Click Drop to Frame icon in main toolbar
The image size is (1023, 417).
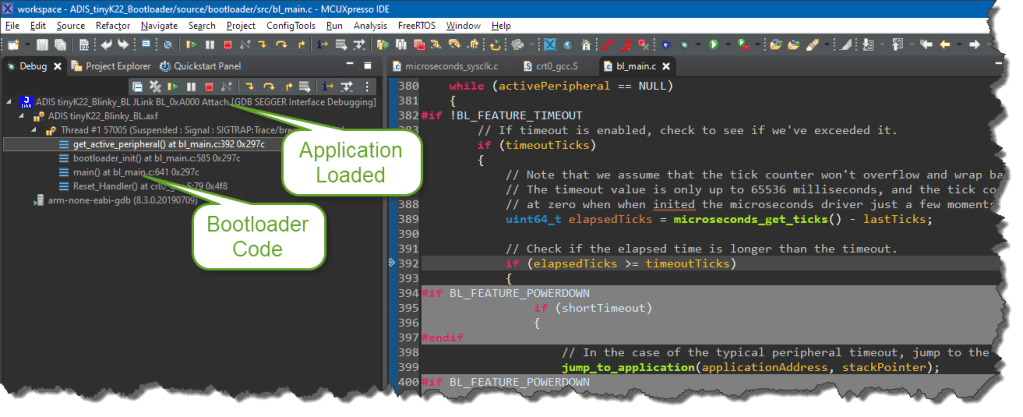pos(341,44)
